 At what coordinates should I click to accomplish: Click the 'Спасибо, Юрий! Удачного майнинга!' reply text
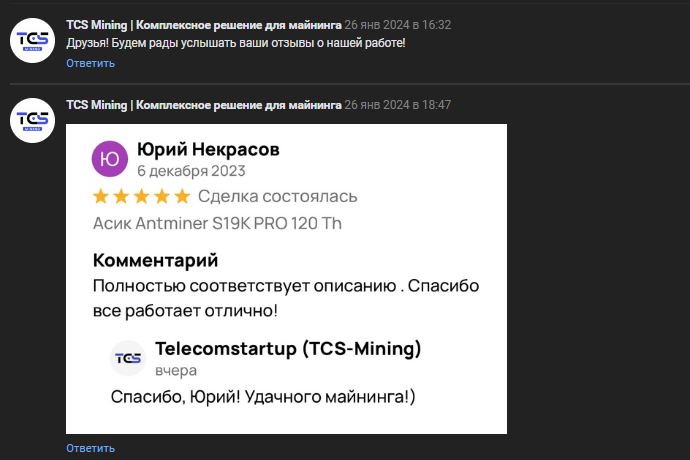(262, 397)
